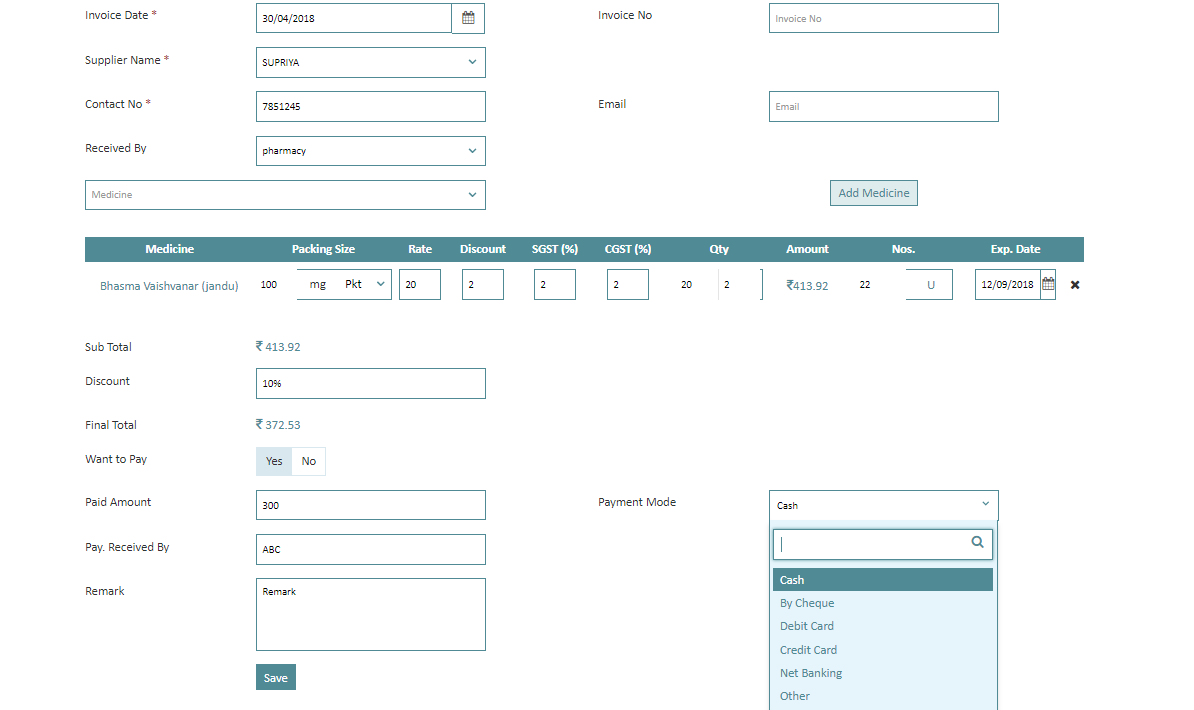Click the Save button
1194x710 pixels.
(x=276, y=677)
